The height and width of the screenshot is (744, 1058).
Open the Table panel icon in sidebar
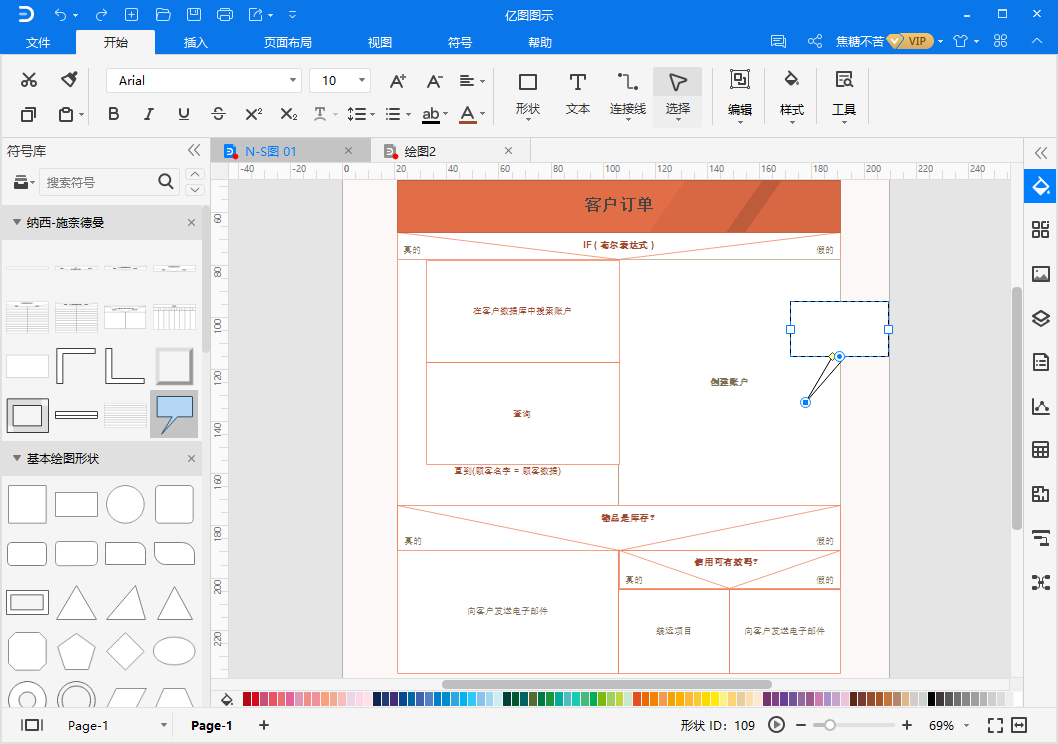click(1040, 450)
